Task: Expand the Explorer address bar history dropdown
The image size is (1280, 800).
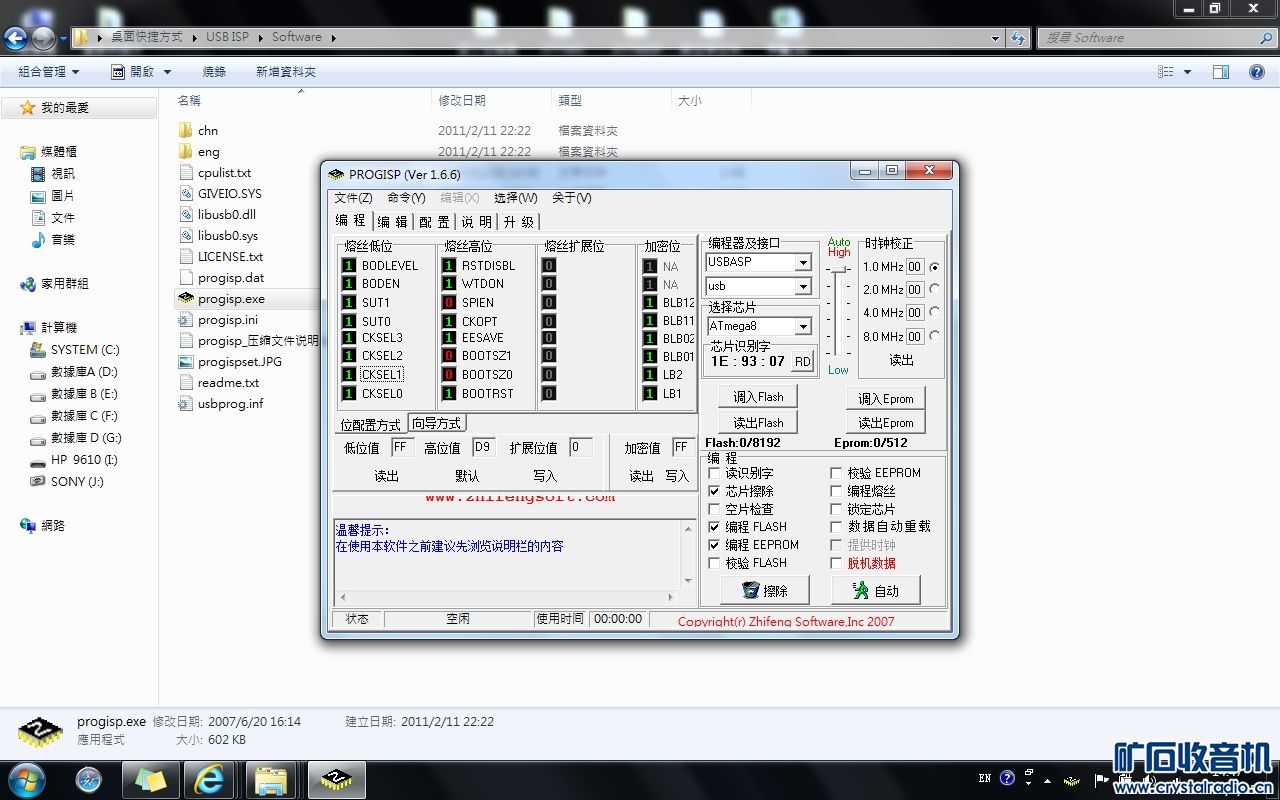Action: [x=995, y=38]
